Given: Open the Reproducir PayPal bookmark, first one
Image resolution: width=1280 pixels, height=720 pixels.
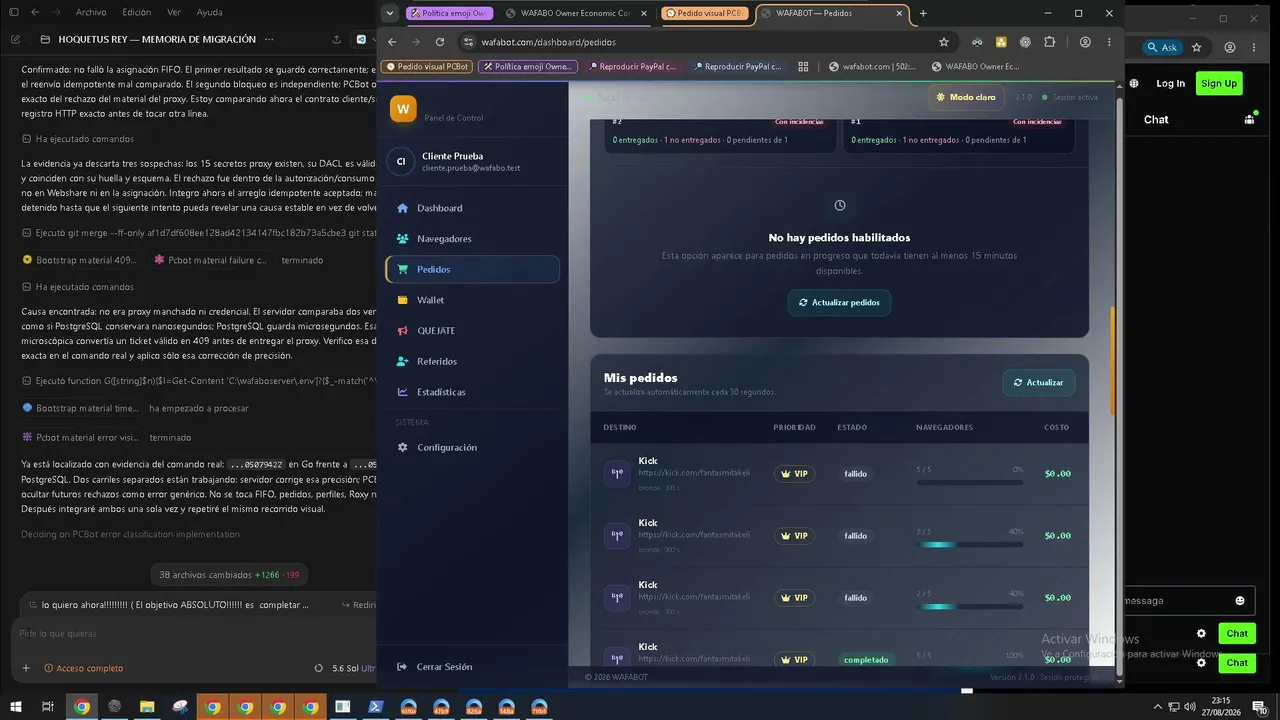Looking at the screenshot, I should (632, 67).
